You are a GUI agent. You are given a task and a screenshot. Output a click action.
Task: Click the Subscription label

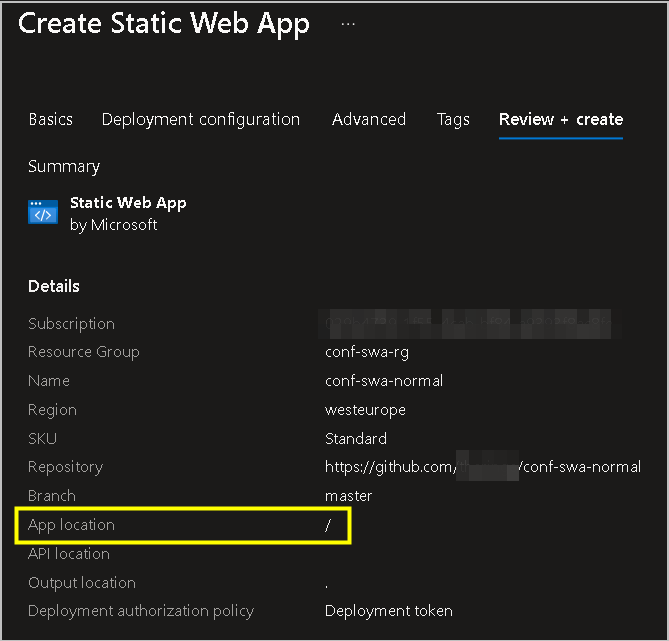pyautogui.click(x=71, y=324)
